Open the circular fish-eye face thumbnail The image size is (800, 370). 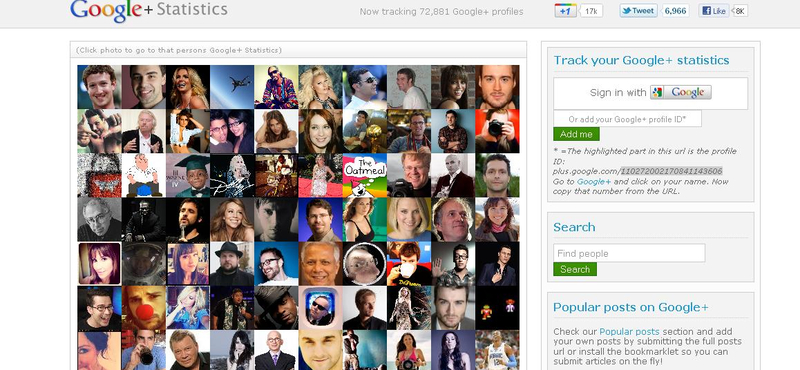[x=364, y=264]
